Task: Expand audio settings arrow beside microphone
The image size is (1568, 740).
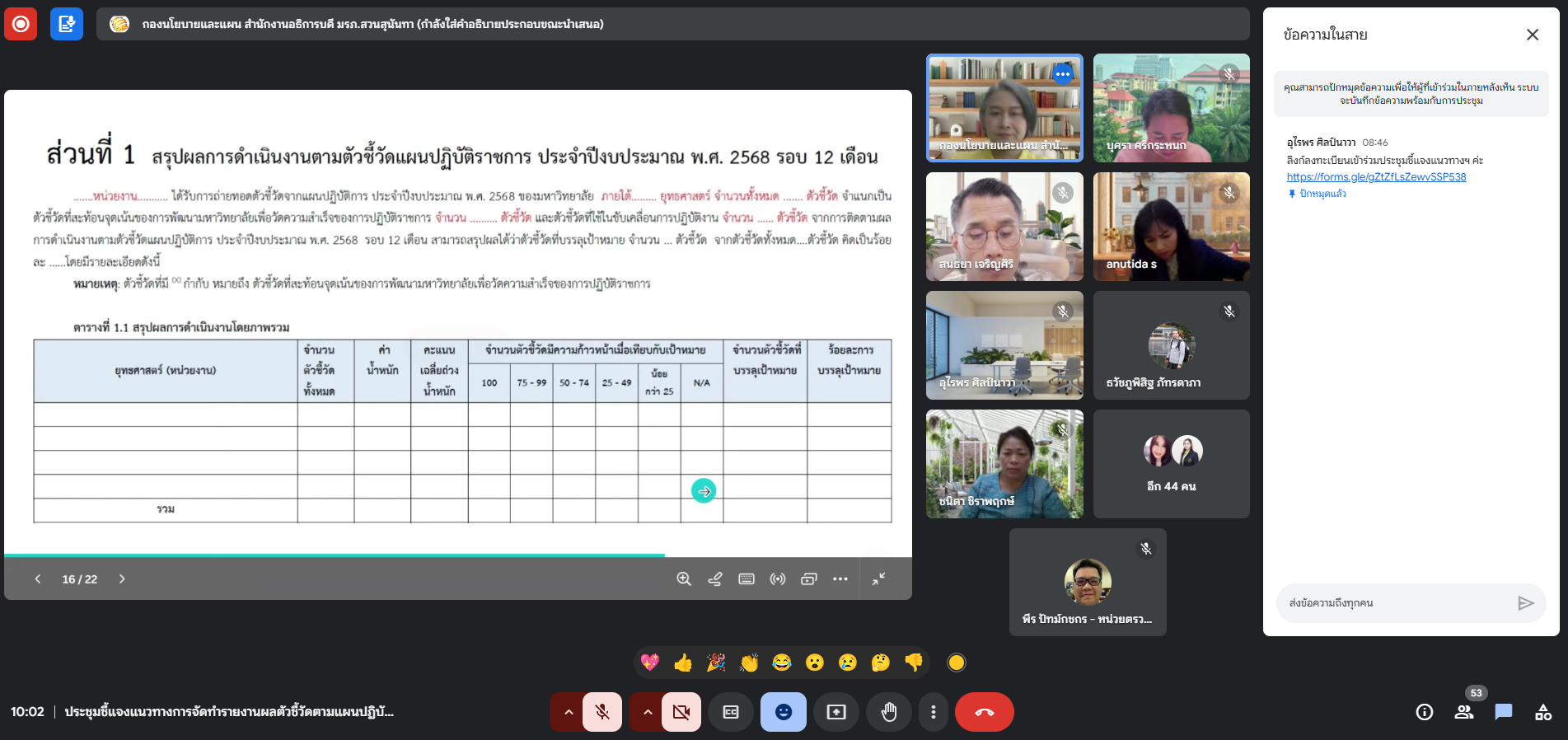Action: [x=569, y=712]
